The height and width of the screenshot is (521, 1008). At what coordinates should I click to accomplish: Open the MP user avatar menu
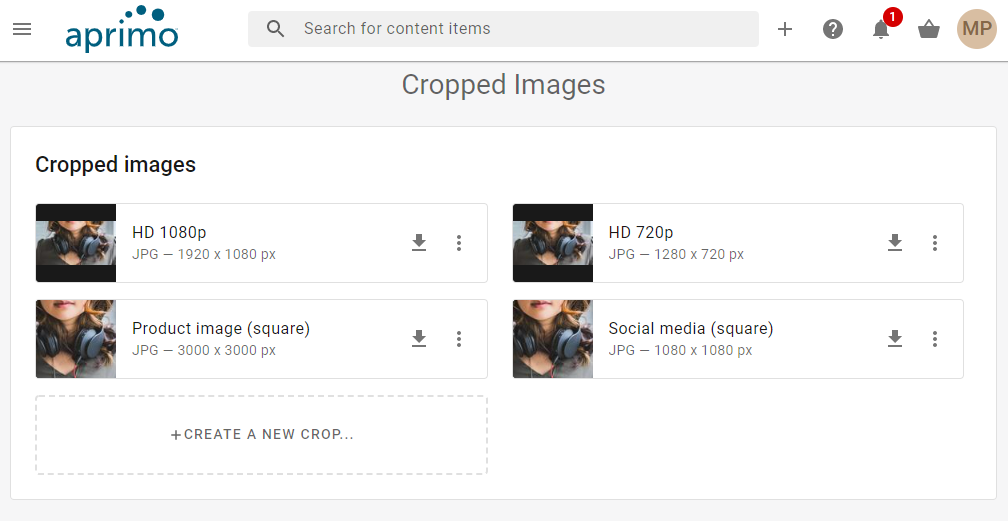point(976,29)
